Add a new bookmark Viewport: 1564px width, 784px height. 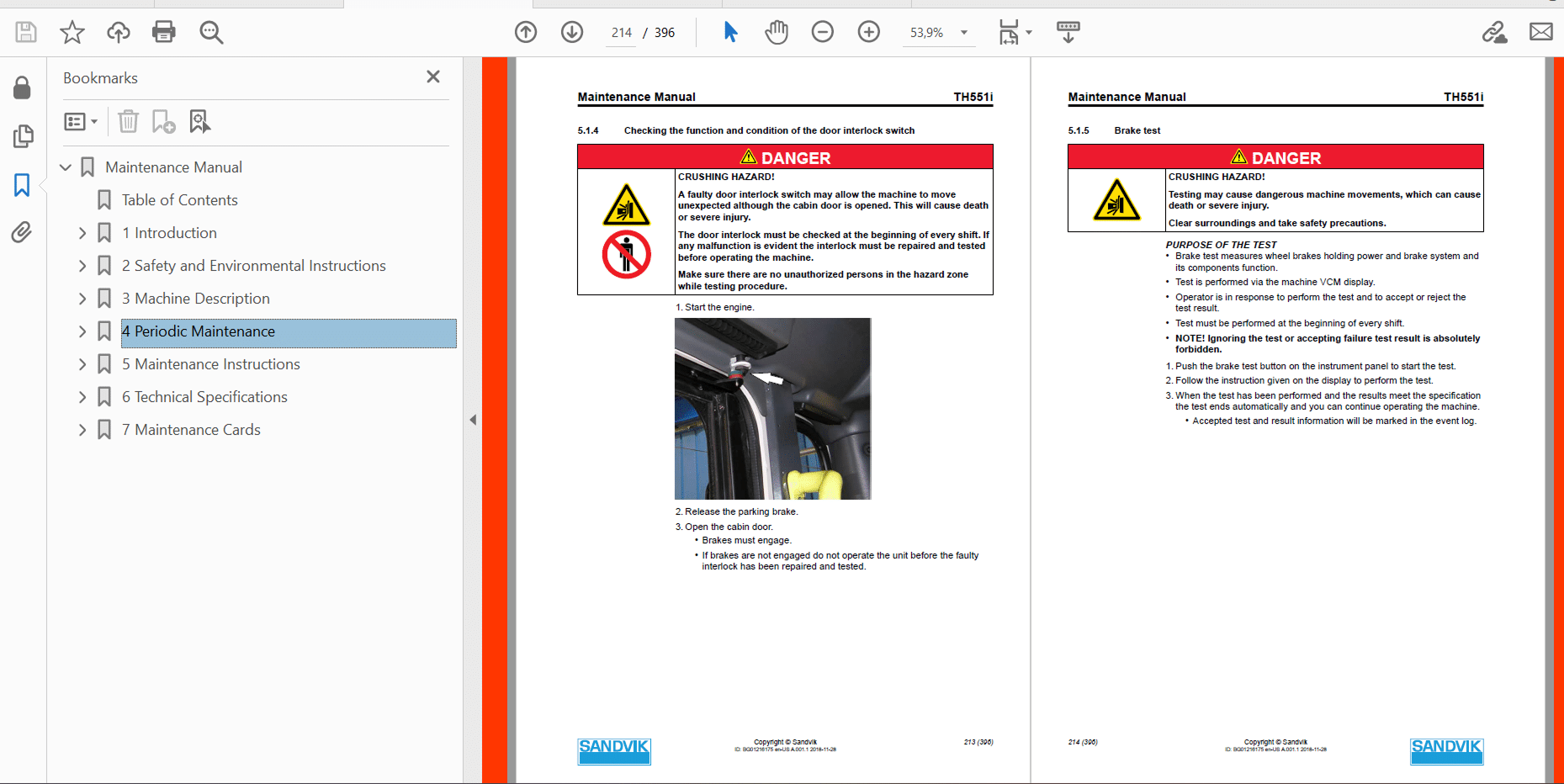pyautogui.click(x=163, y=122)
